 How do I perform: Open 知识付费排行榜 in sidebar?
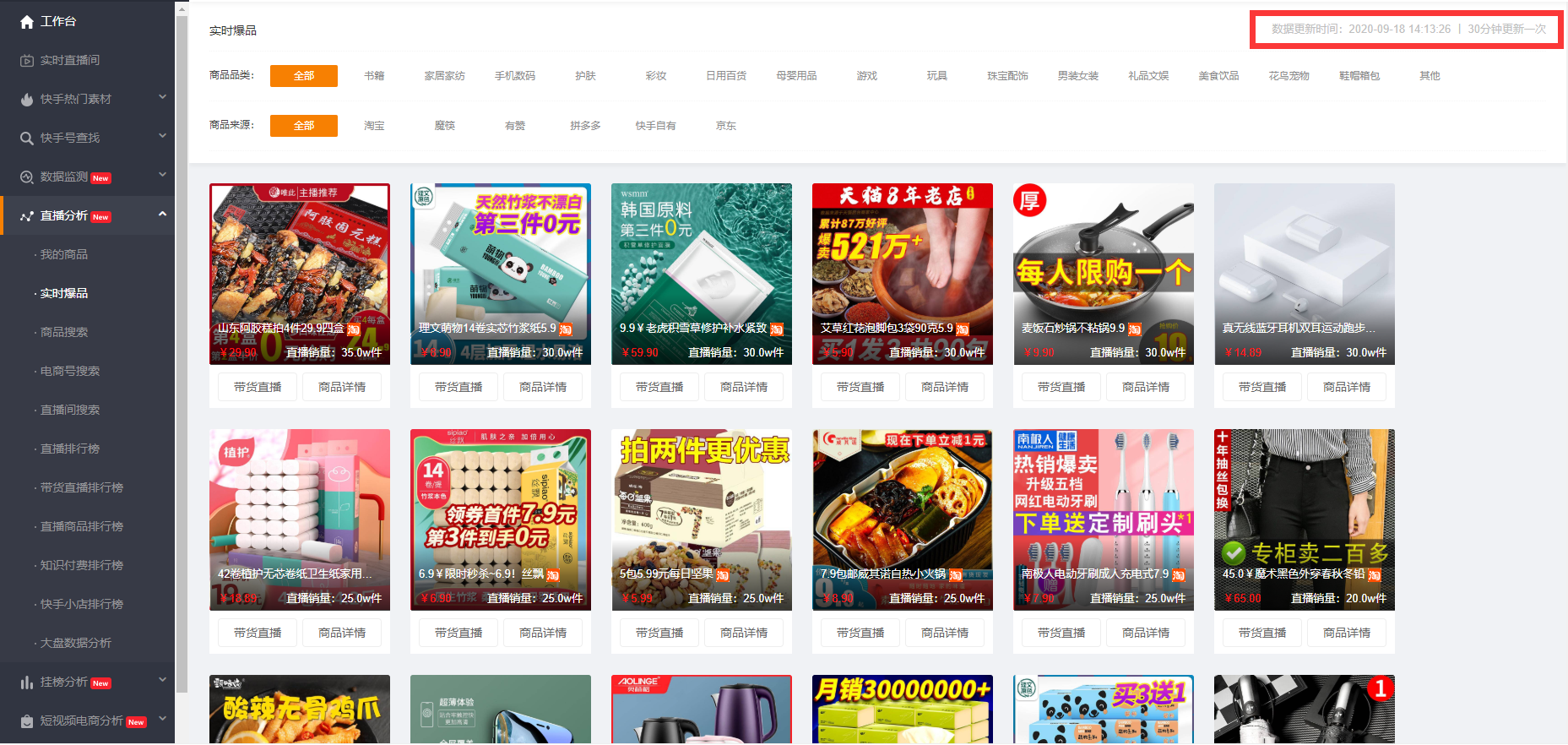(82, 566)
